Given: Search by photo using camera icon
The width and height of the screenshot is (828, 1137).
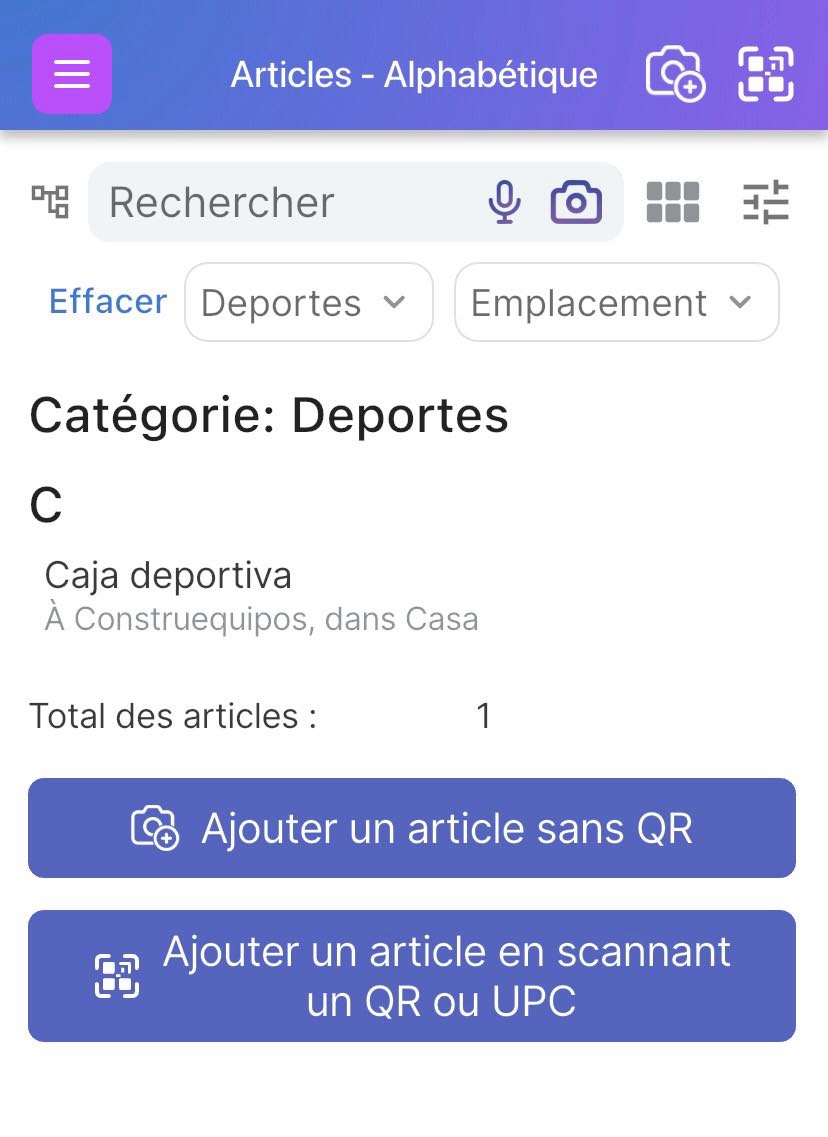Looking at the screenshot, I should point(576,202).
